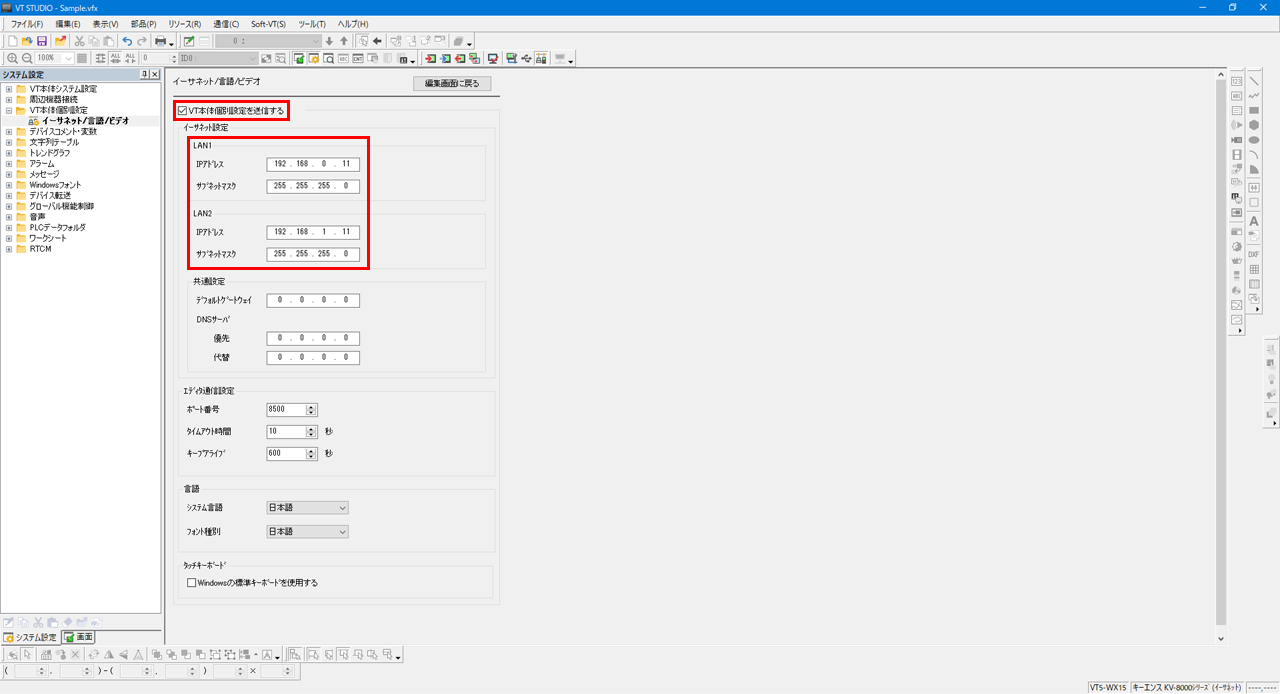Viewport: 1280px width, 694px height.
Task: Switch to the 画面 tab
Action: coord(79,637)
